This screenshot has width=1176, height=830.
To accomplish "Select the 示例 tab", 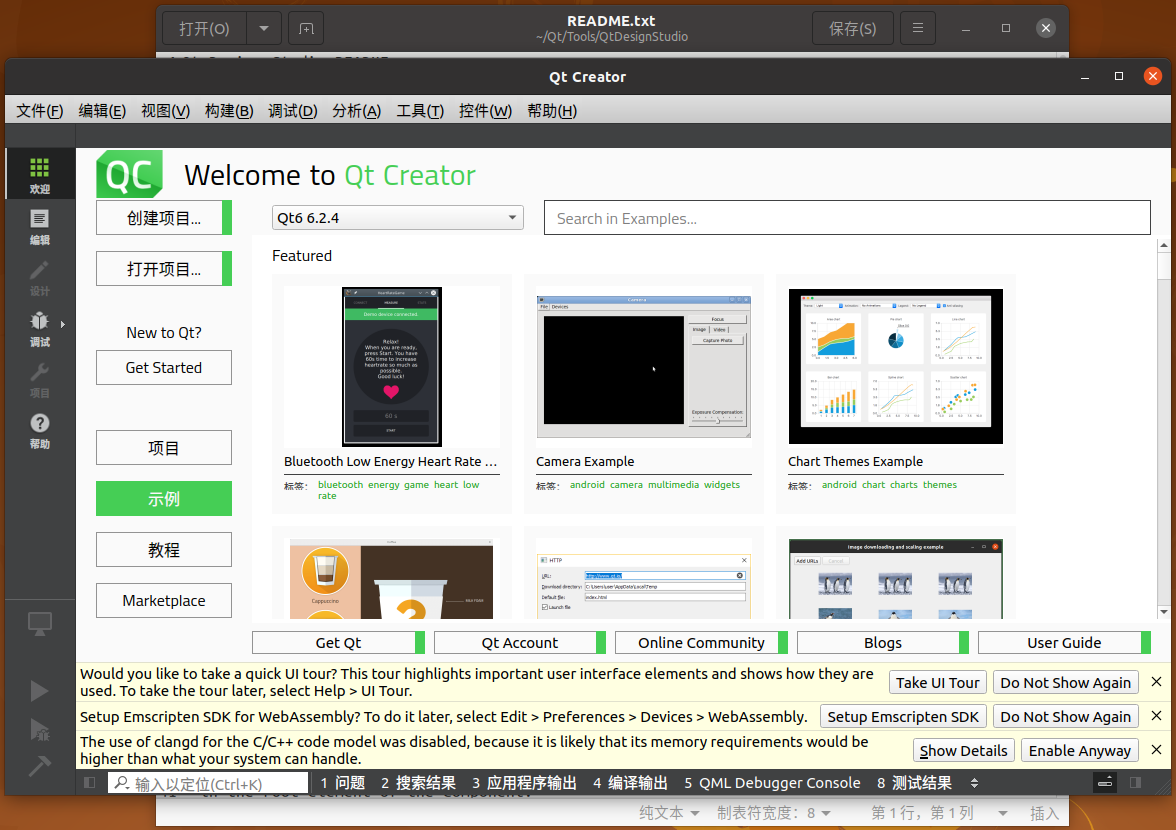I will point(164,499).
